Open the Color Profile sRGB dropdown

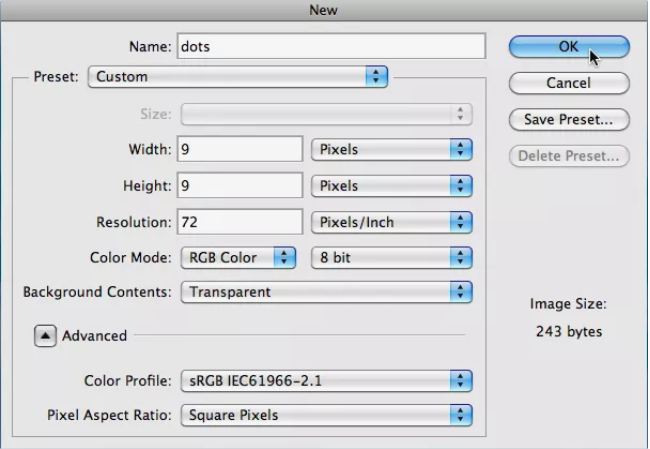[x=327, y=381]
